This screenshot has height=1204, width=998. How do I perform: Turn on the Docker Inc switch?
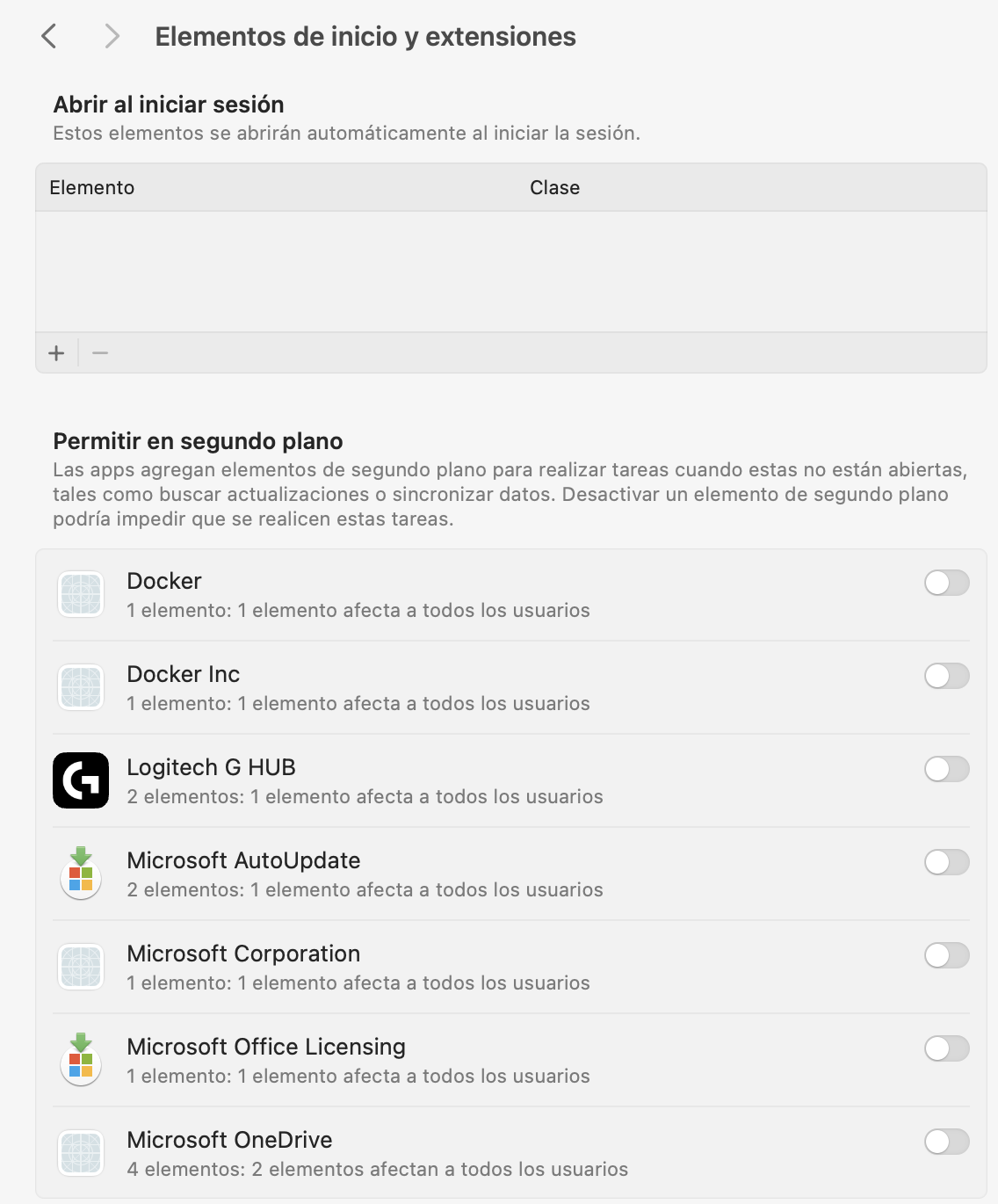tap(946, 676)
